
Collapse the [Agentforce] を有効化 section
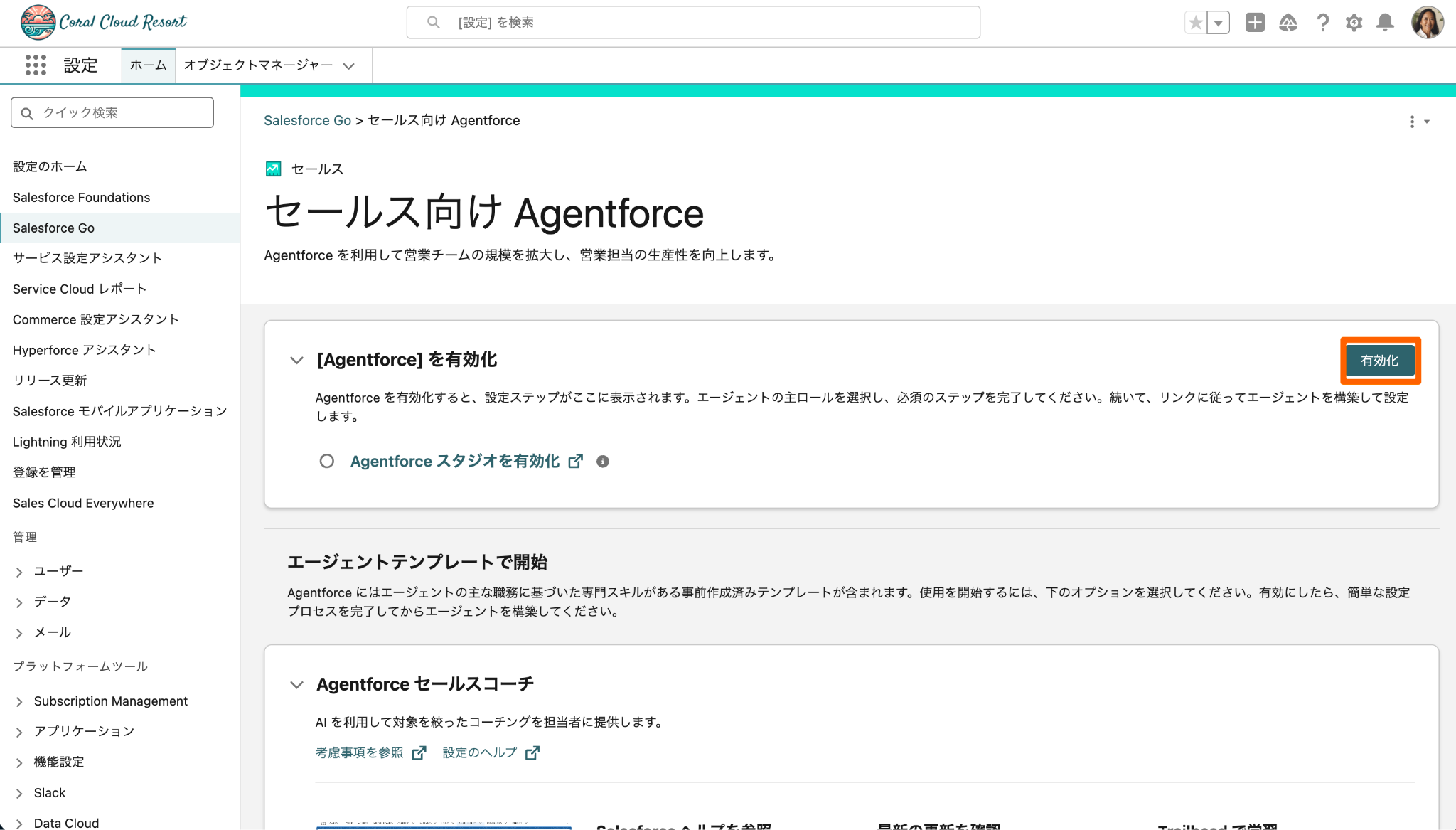point(296,361)
